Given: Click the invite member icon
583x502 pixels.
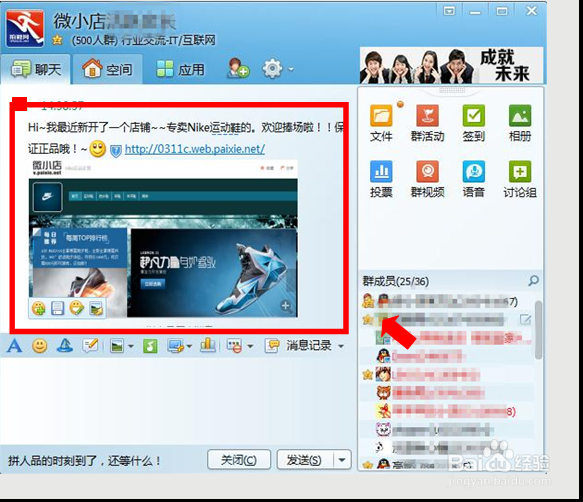Looking at the screenshot, I should (x=238, y=68).
